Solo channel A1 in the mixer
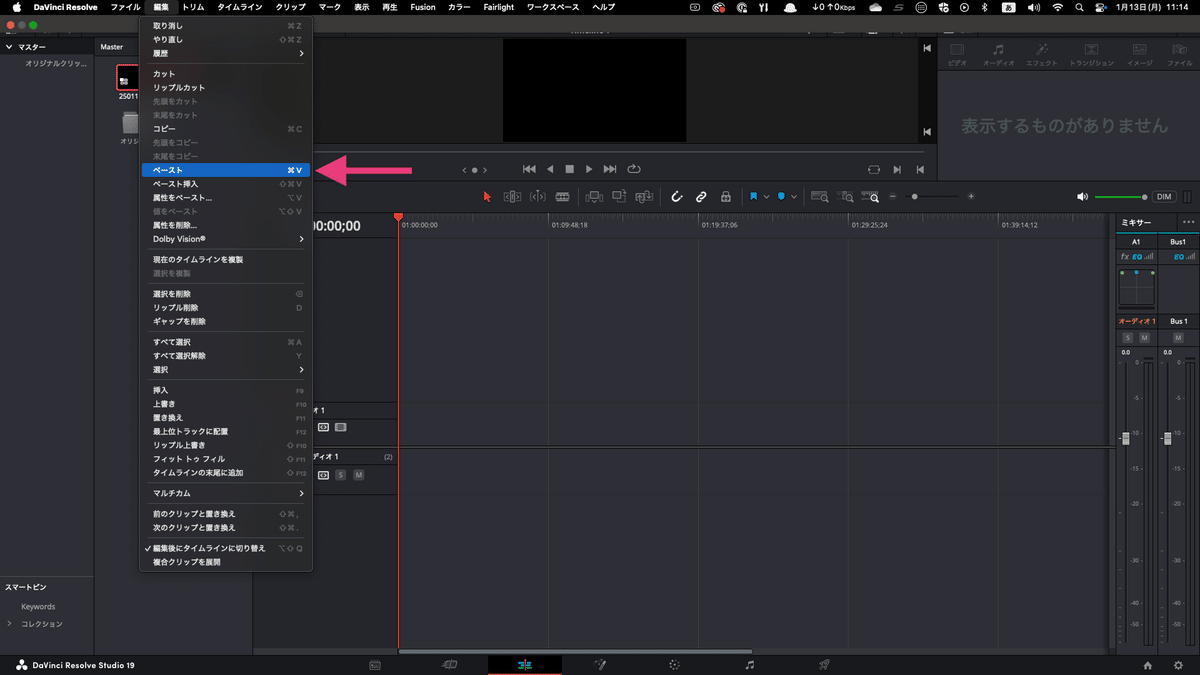This screenshot has width=1200, height=675. point(1128,338)
